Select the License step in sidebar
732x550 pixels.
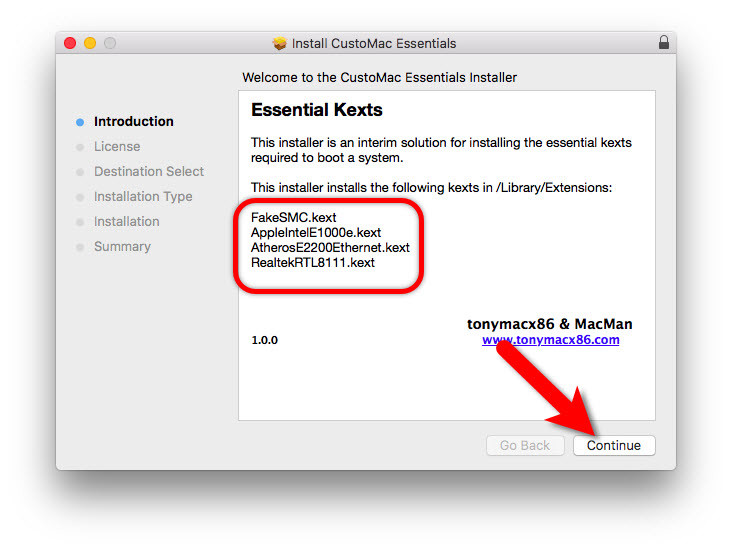coord(117,147)
